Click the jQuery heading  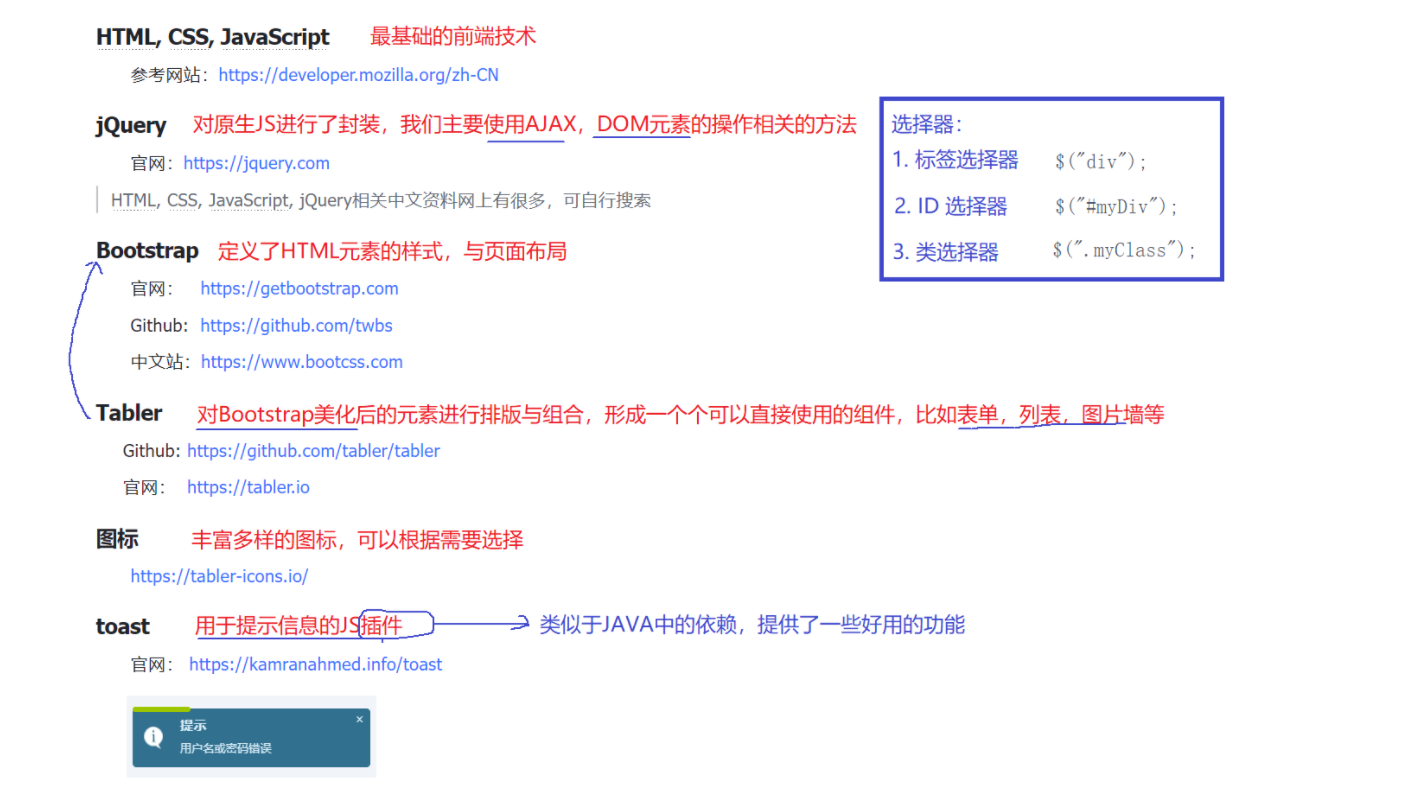pyautogui.click(x=131, y=125)
